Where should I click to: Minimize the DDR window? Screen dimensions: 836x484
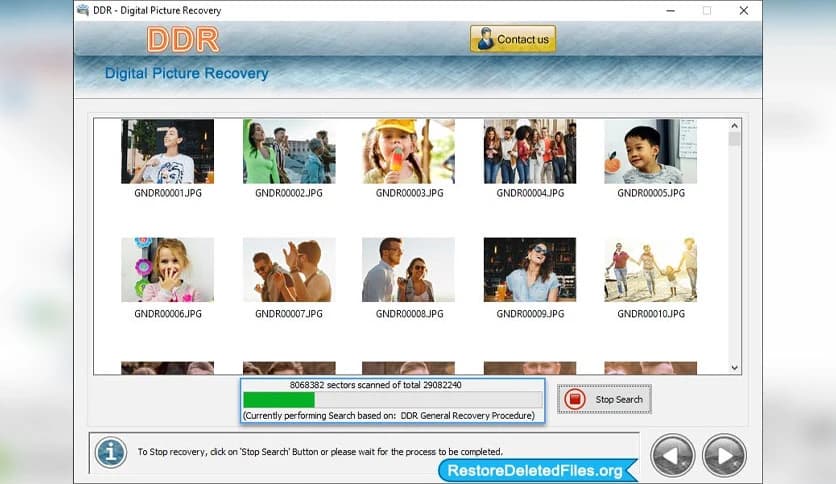click(x=671, y=11)
